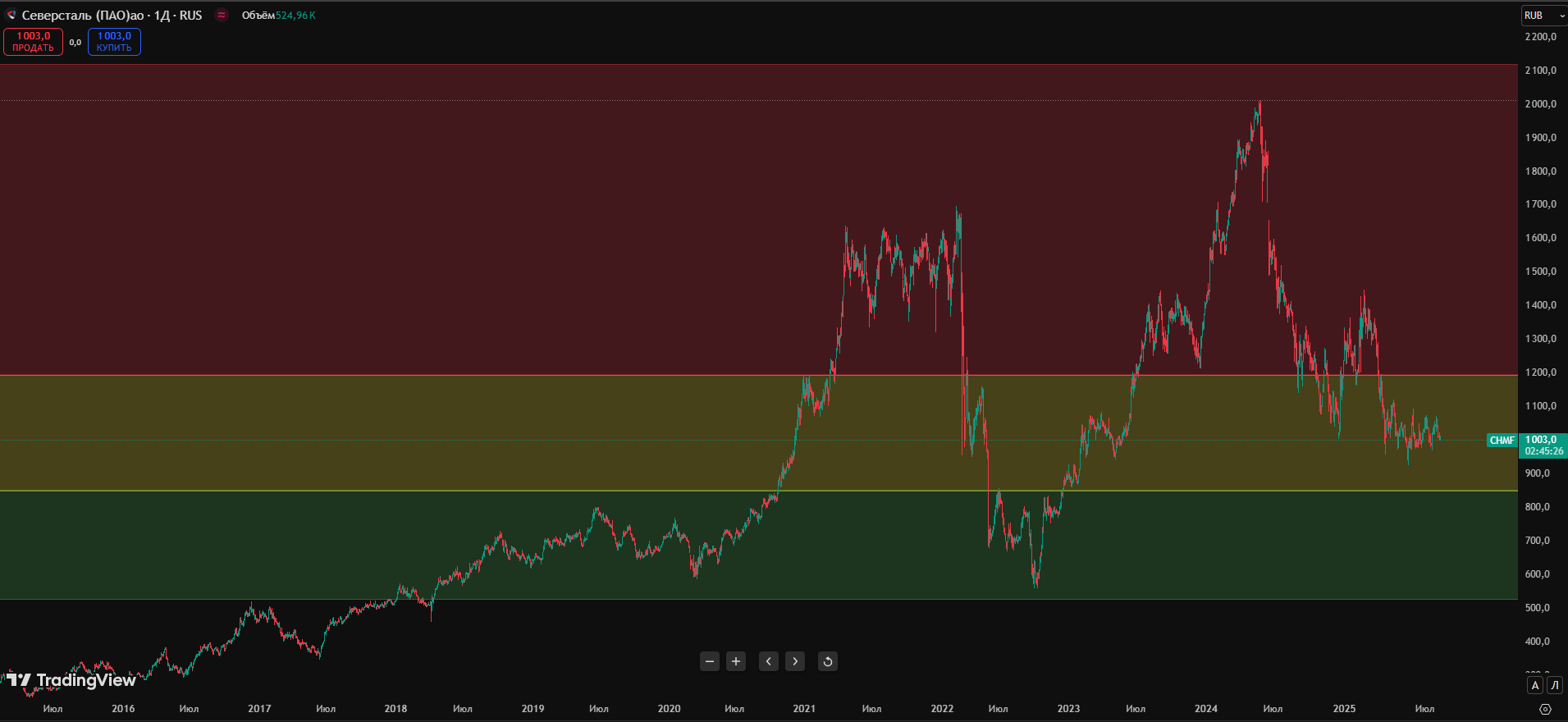Click the 1400,0 price axis label

click(x=1540, y=305)
